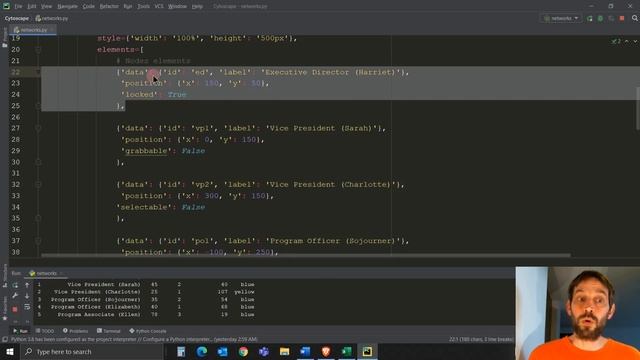This screenshot has height=360, width=640.
Task: Open the Code menu
Action: pos(89,7)
